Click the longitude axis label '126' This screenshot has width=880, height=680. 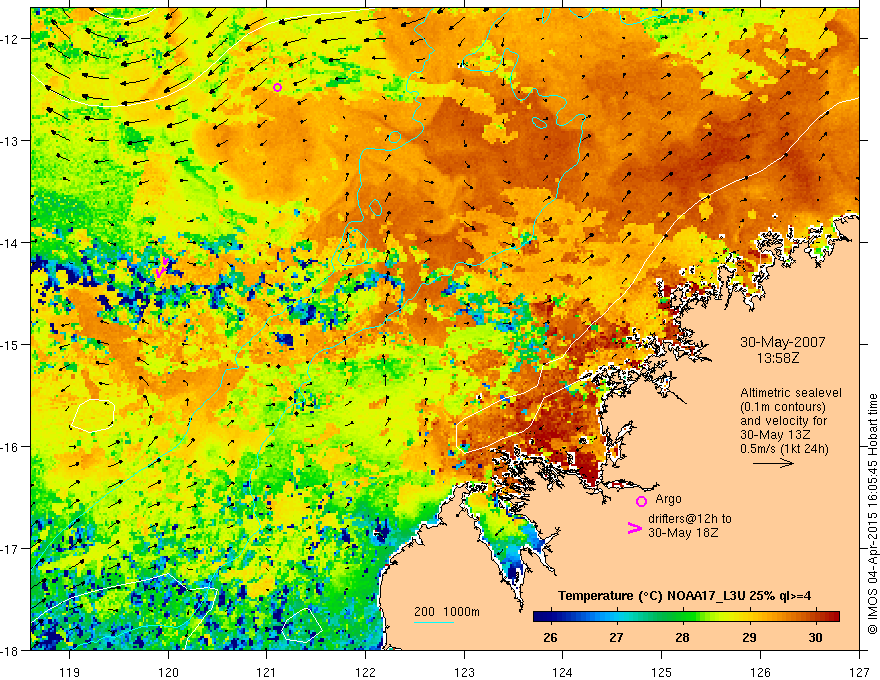(760, 672)
